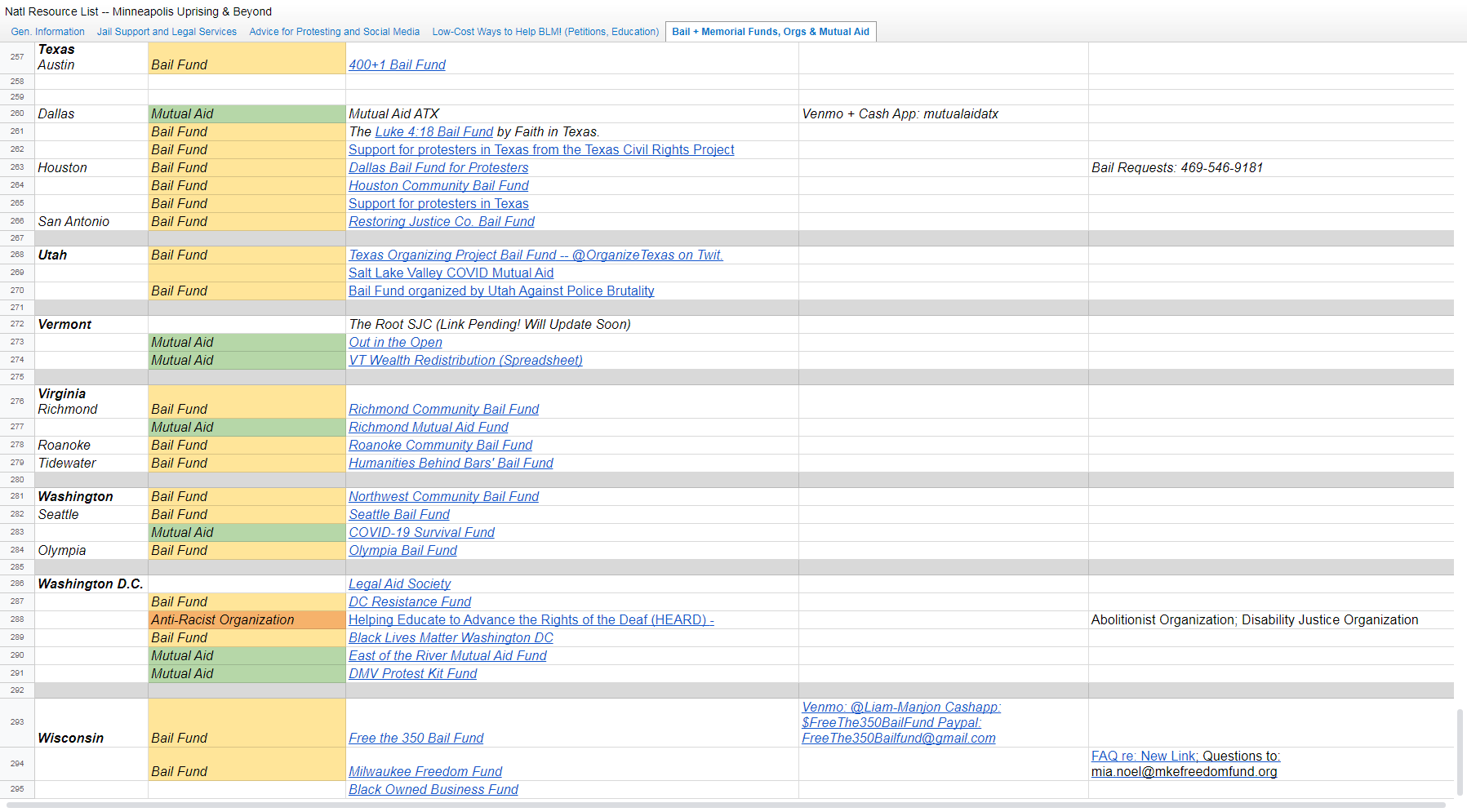Click the Anti-Racist Organization category cell
Image resolution: width=1467 pixels, height=812 pixels.
tap(247, 620)
